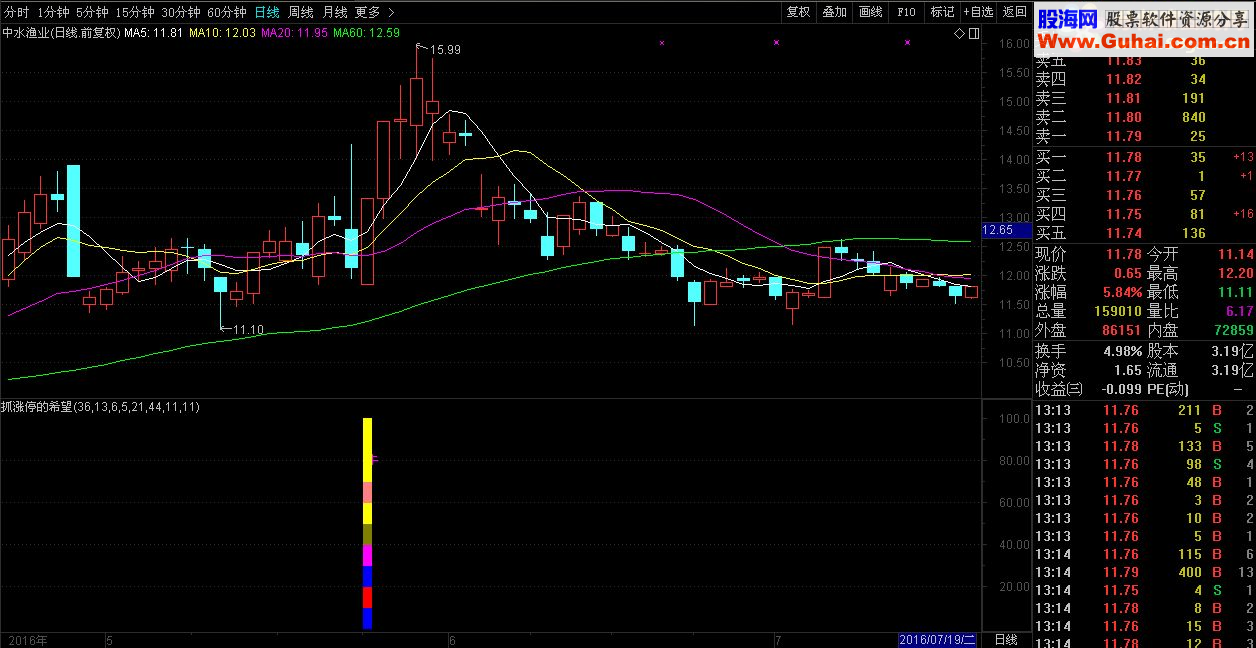The width and height of the screenshot is (1256, 648).
Task: Click the 标记 mark button
Action: pos(942,12)
